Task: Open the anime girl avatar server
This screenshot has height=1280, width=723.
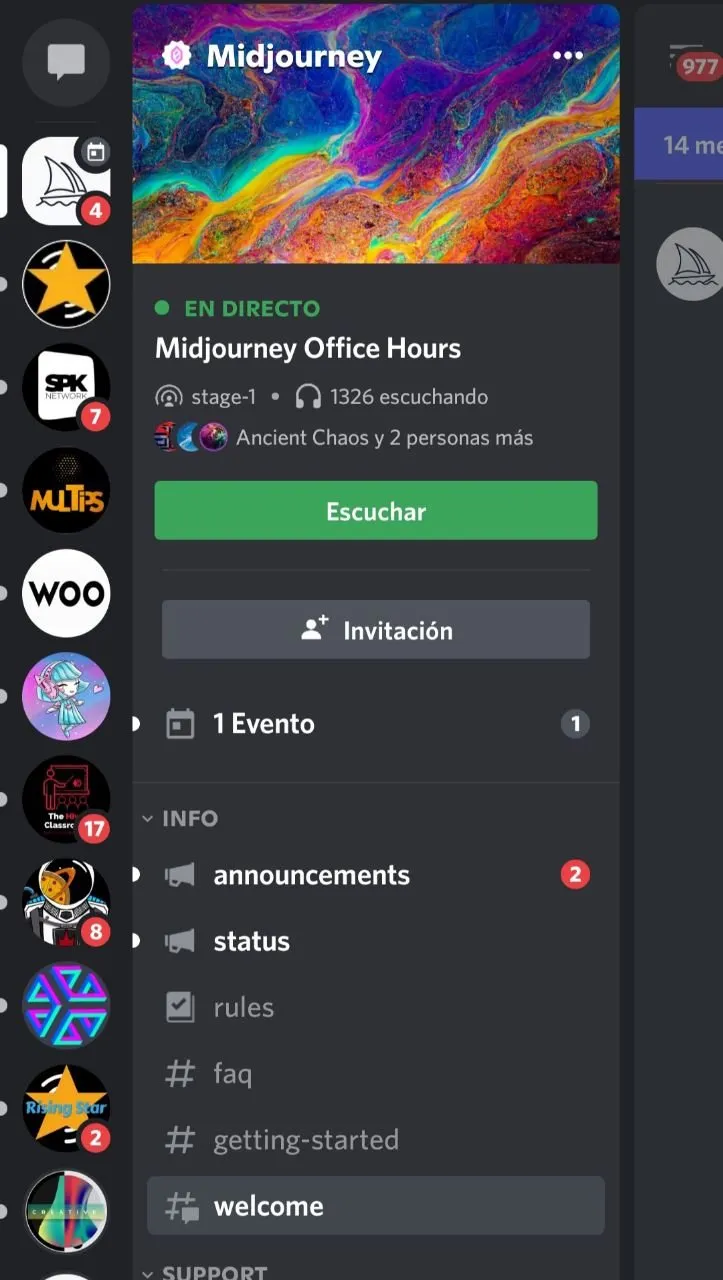Action: point(66,696)
